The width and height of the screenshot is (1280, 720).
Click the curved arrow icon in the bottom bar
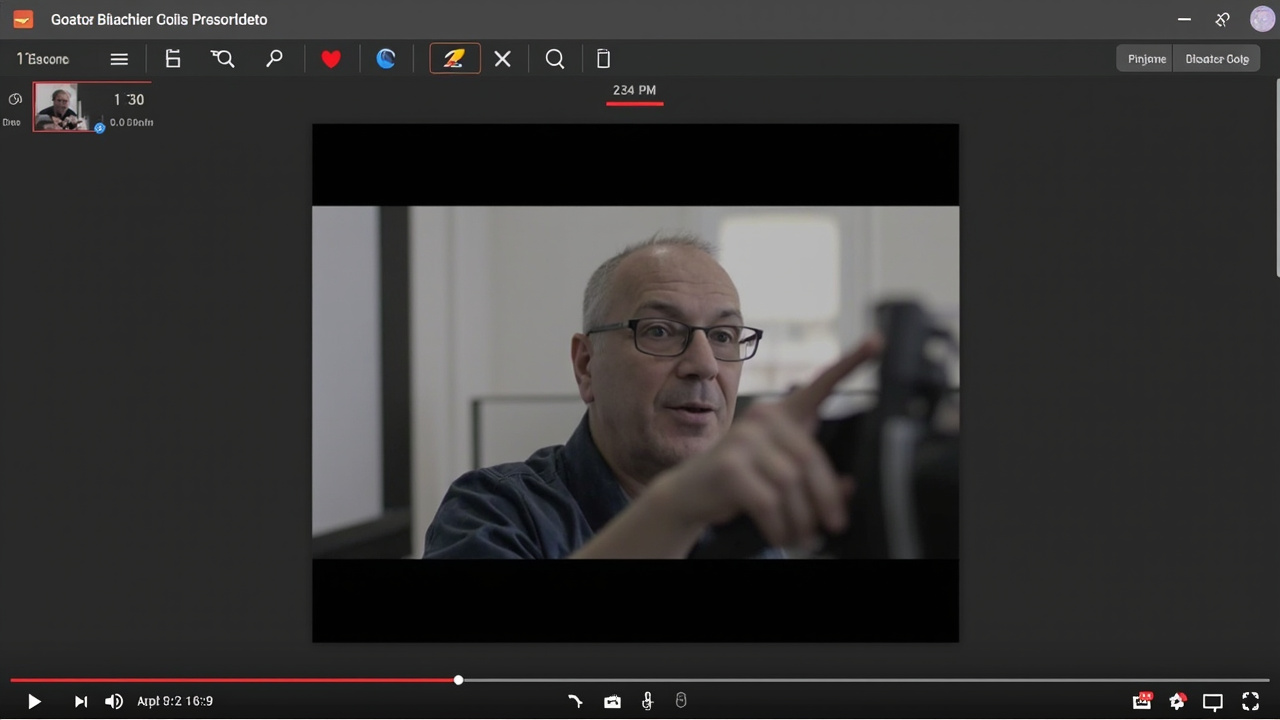coord(575,702)
